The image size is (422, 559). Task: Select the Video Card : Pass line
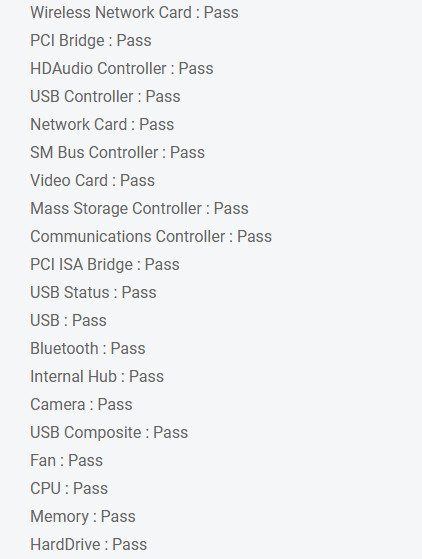pyautogui.click(x=93, y=180)
